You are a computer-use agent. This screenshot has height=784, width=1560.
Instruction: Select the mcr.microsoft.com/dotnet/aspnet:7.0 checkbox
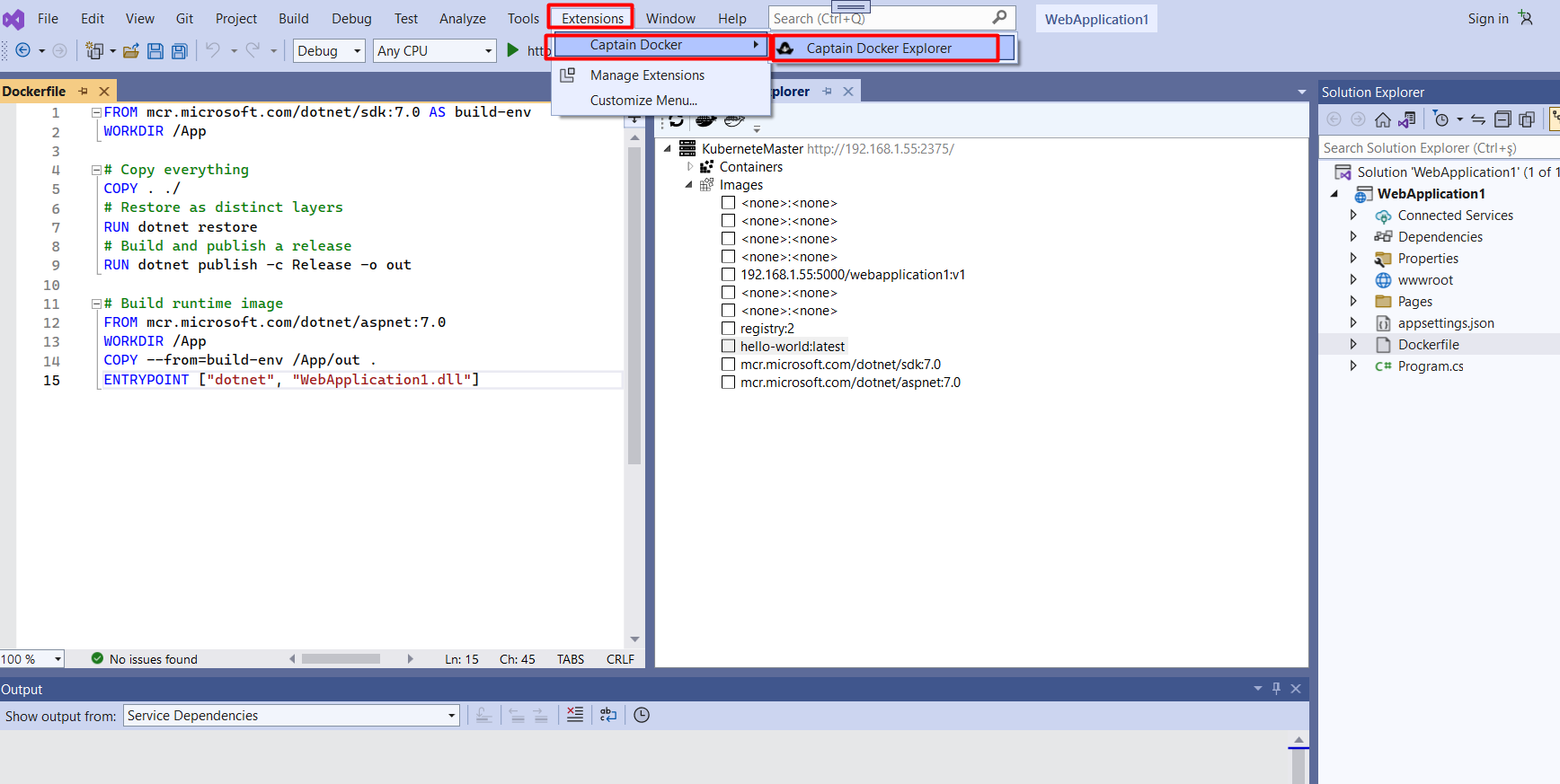tap(729, 383)
